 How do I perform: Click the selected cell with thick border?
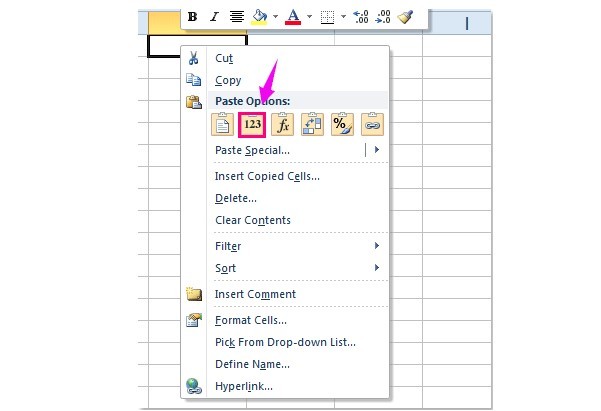coord(164,46)
